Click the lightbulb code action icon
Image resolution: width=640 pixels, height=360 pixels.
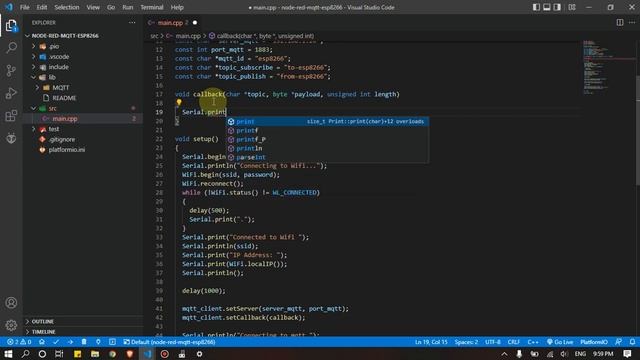pos(179,102)
